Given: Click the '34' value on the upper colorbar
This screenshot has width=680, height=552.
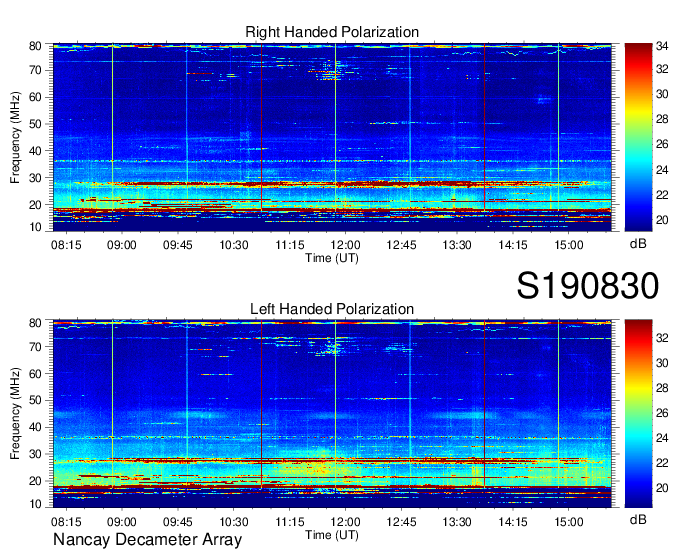Looking at the screenshot, I should 662,46.
